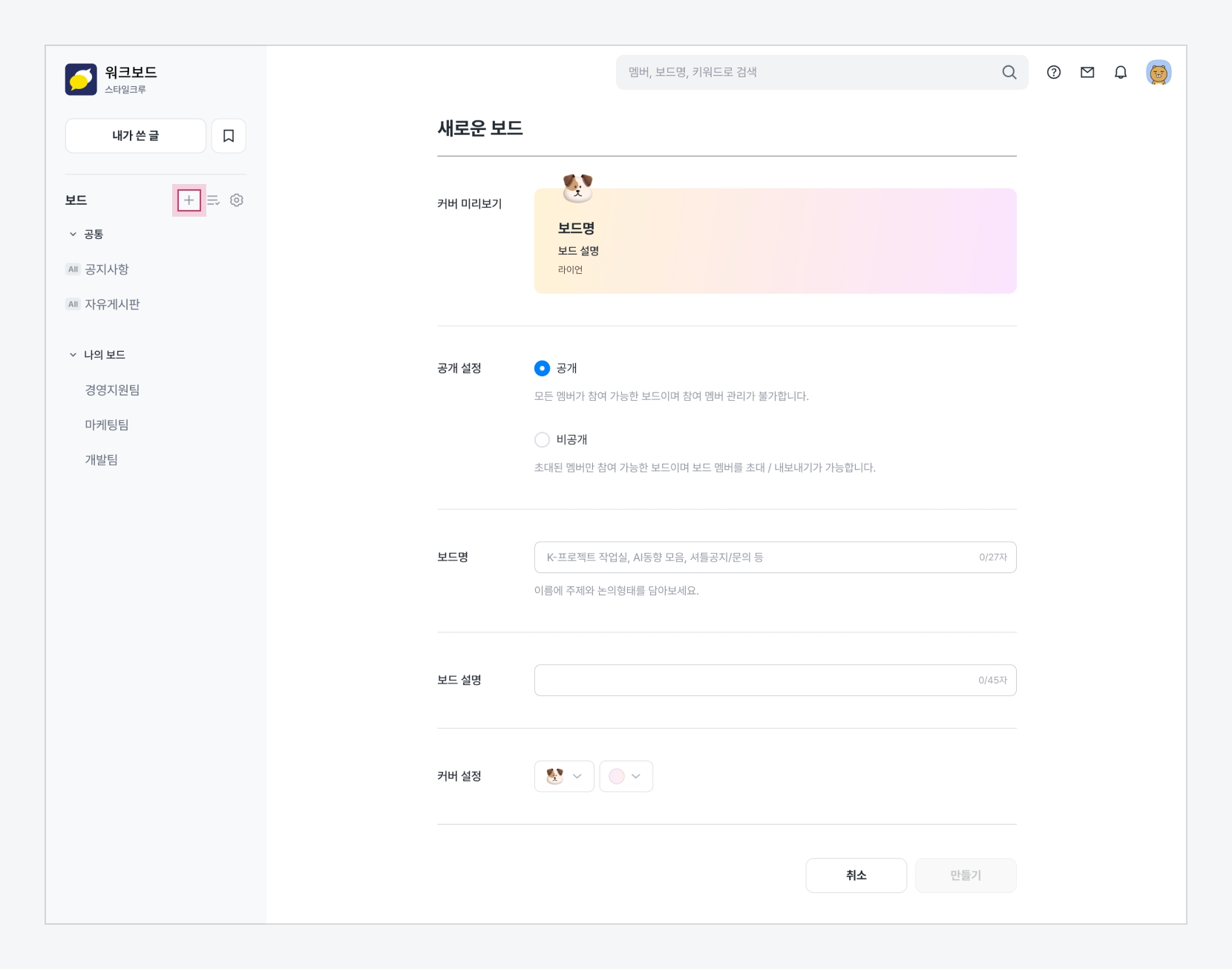1232x970 pixels.
Task: Click the bookmark icon button
Action: pos(229,136)
